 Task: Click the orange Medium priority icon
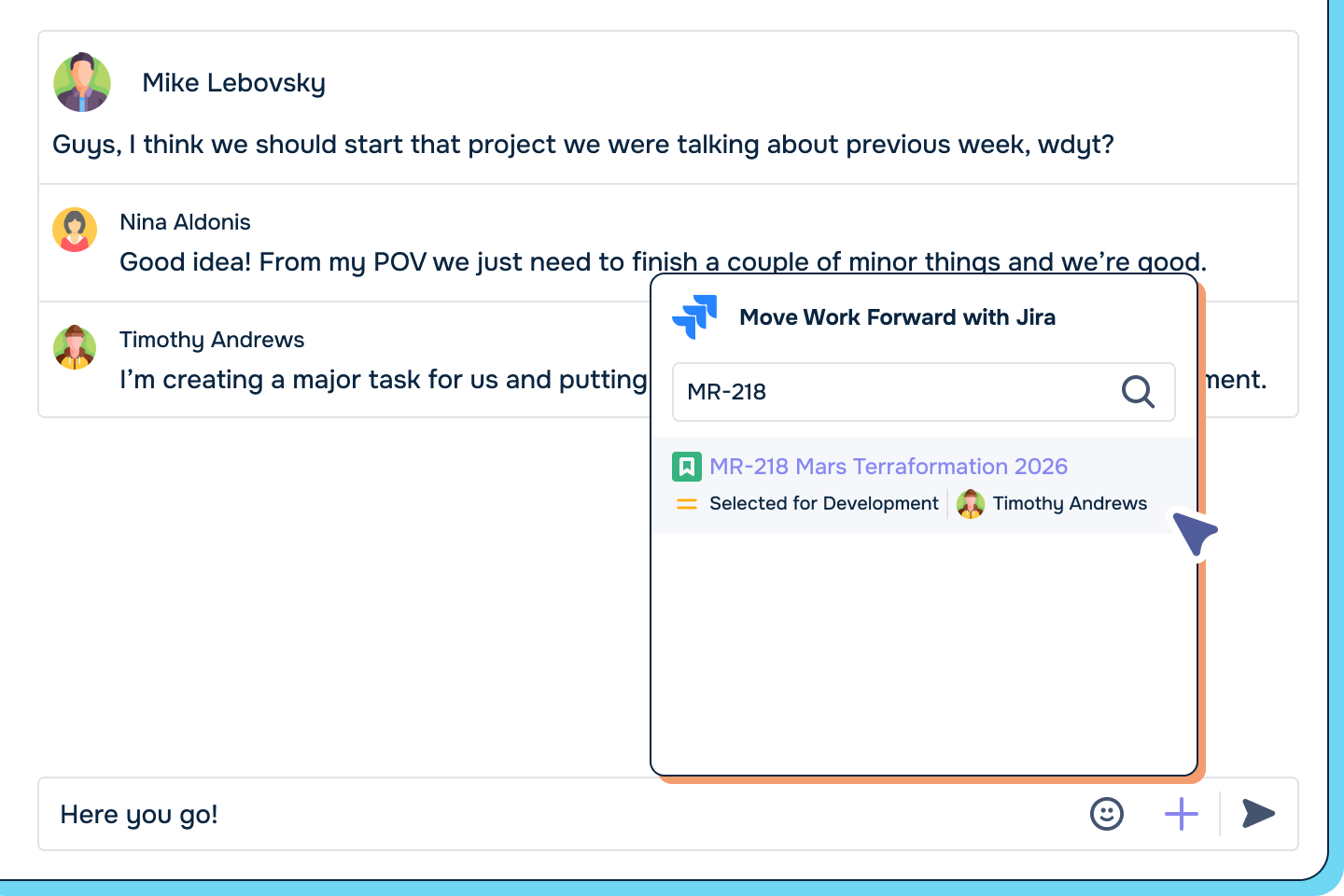point(687,503)
